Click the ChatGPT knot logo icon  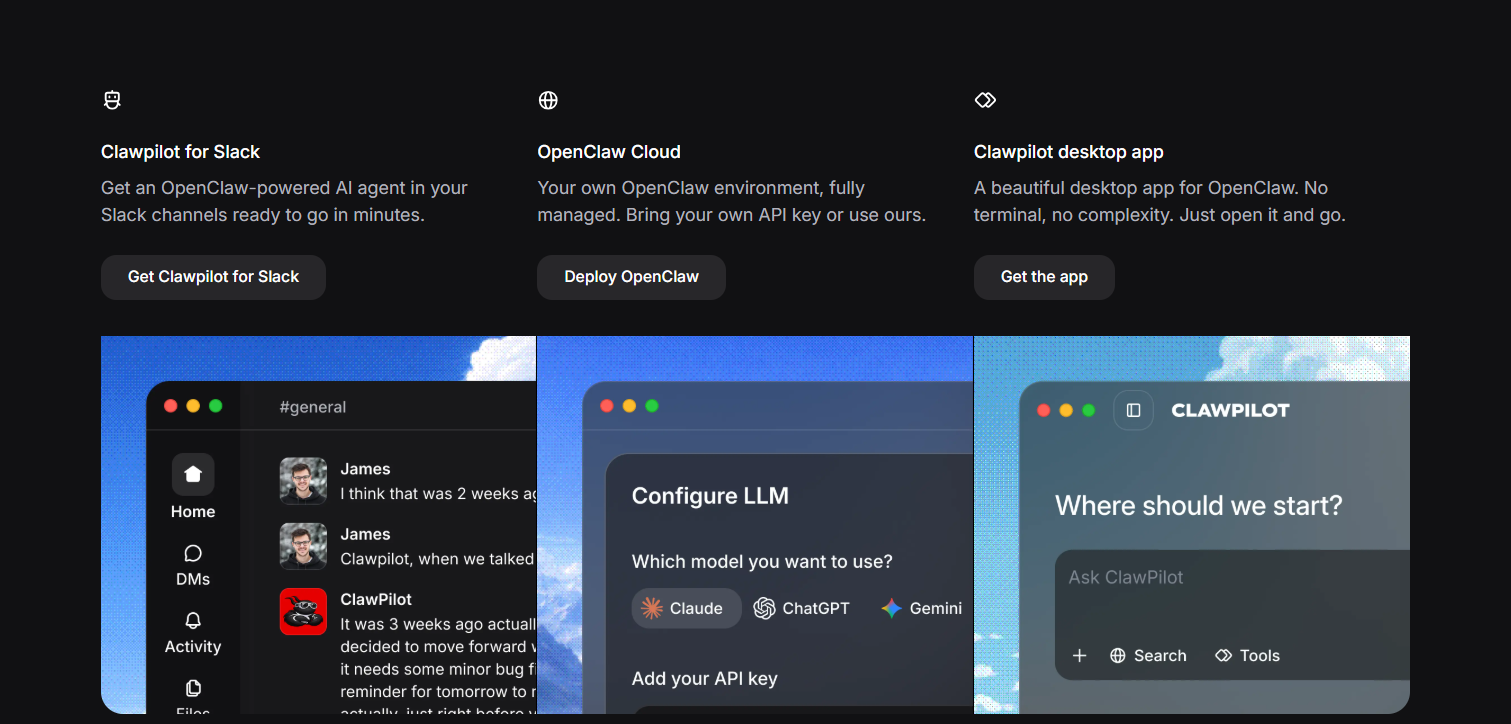(x=764, y=608)
